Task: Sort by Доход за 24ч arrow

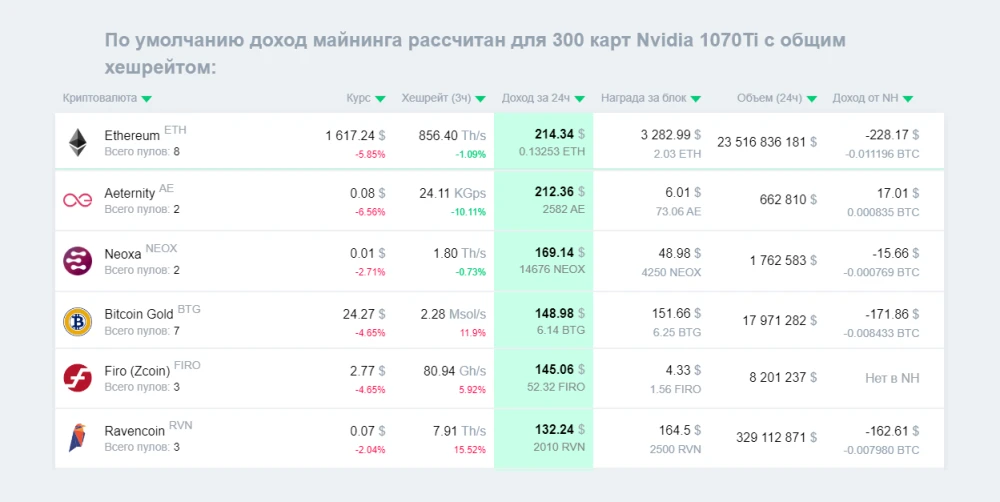Action: click(x=579, y=99)
